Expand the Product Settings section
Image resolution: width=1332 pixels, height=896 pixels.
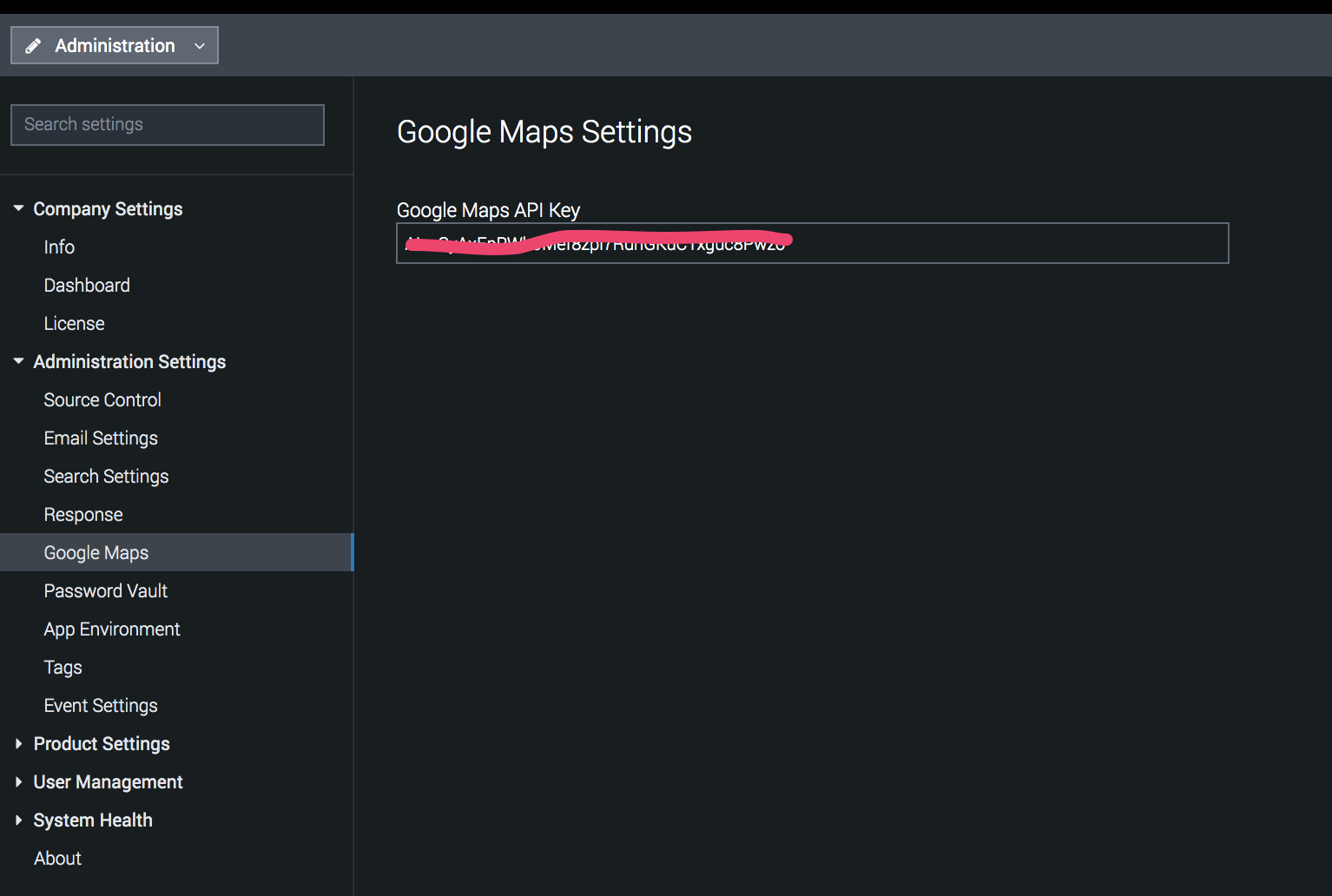[x=18, y=744]
